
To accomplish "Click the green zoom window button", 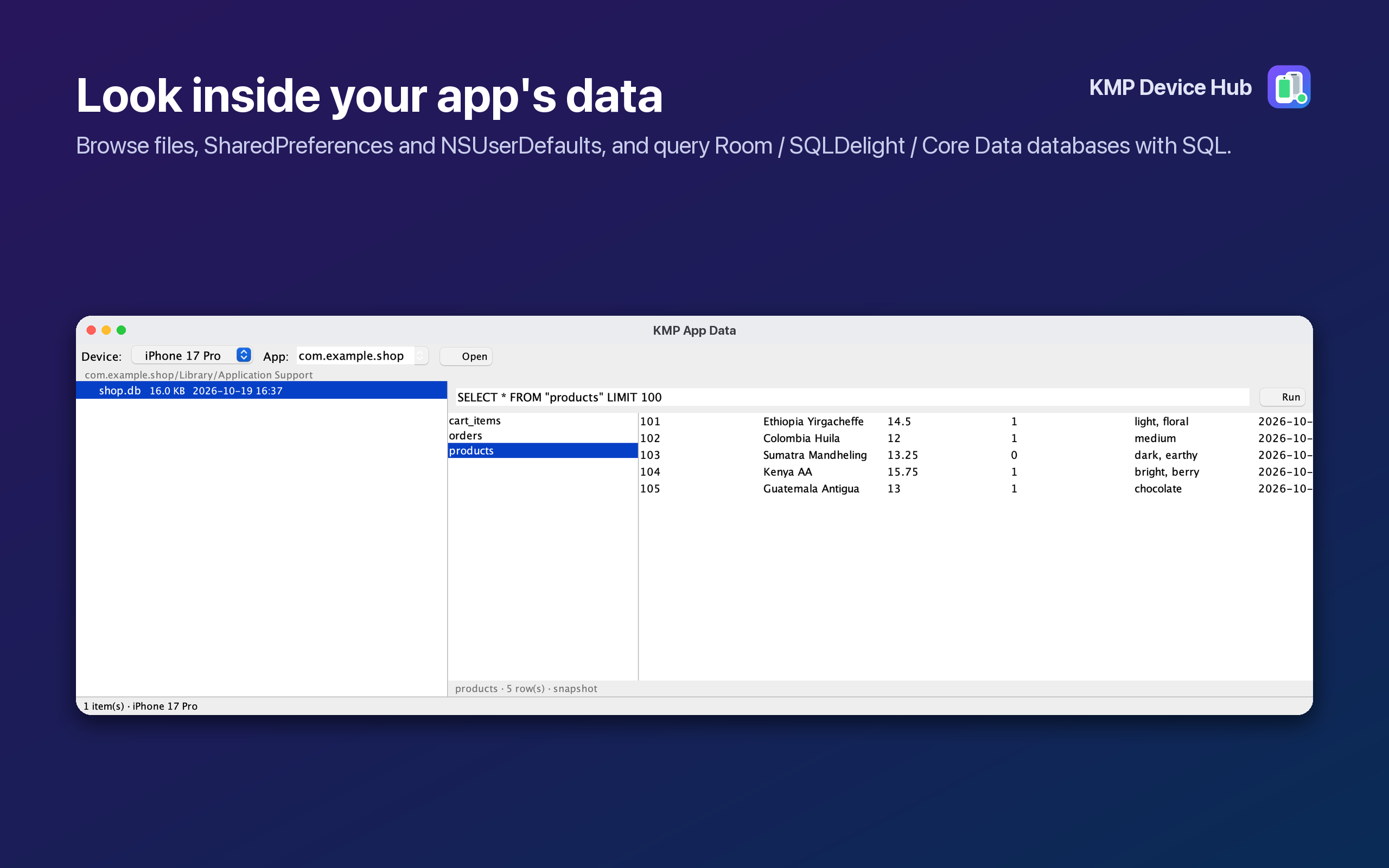I will [x=121, y=330].
